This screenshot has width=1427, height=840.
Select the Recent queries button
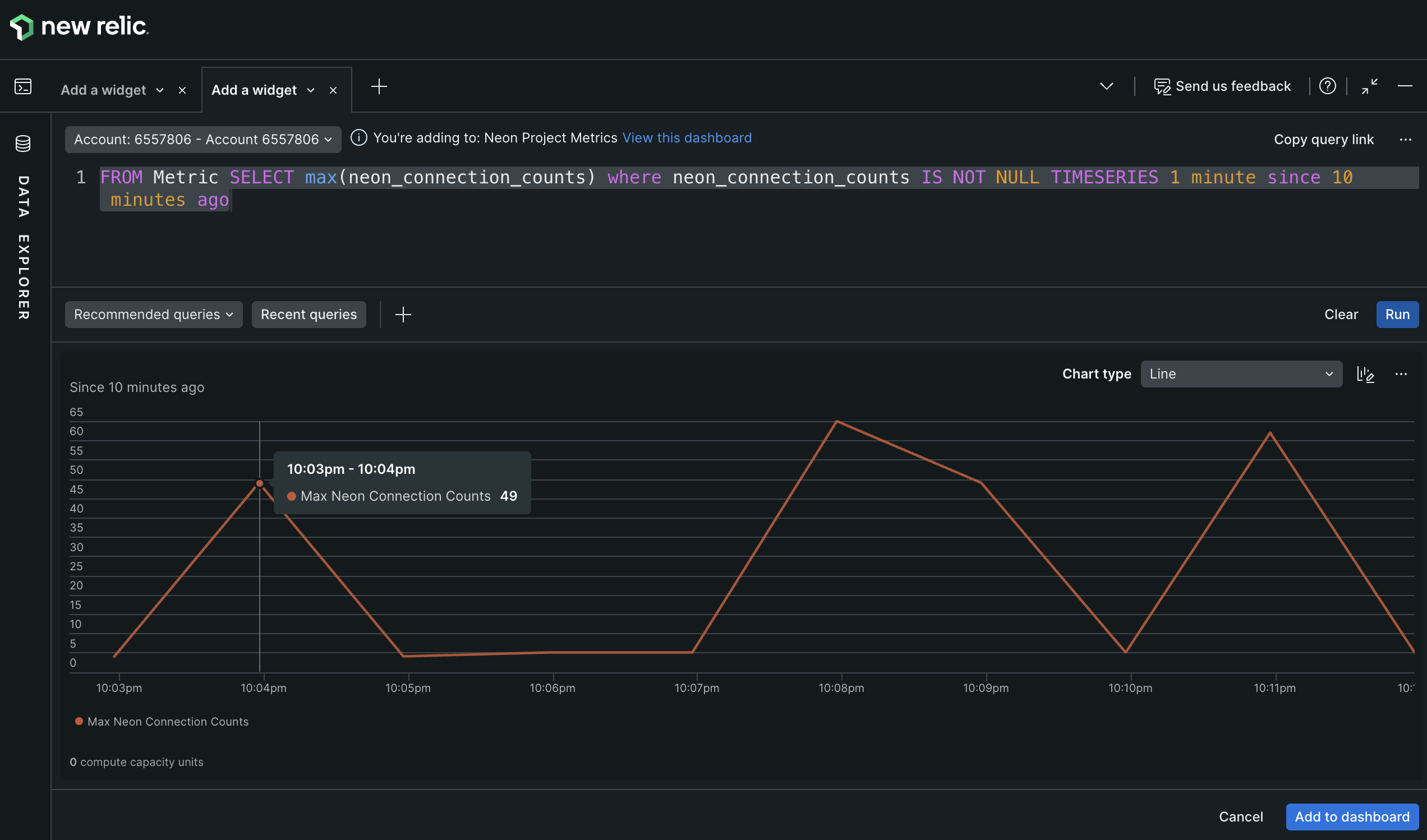tap(309, 314)
